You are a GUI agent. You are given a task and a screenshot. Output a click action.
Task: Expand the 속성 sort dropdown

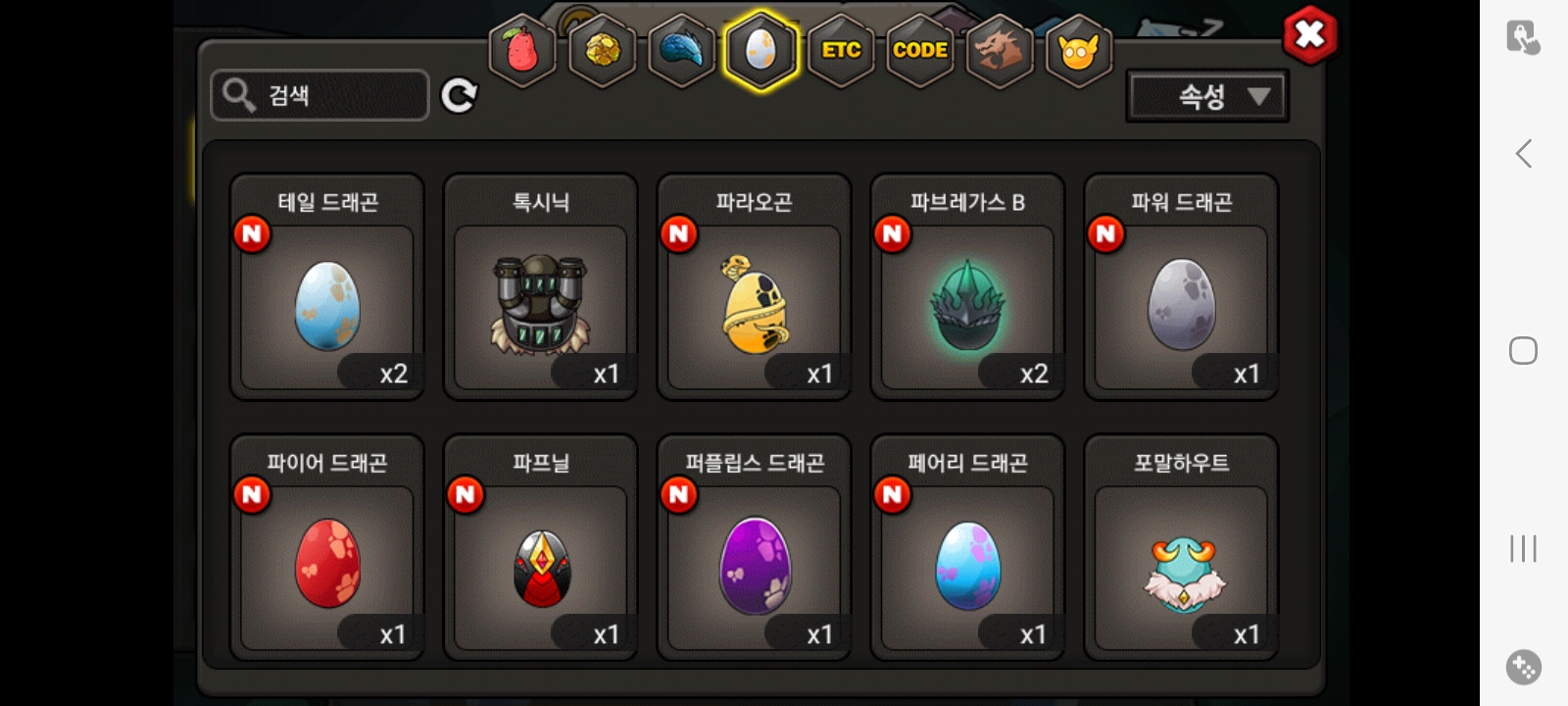pyautogui.click(x=1207, y=96)
